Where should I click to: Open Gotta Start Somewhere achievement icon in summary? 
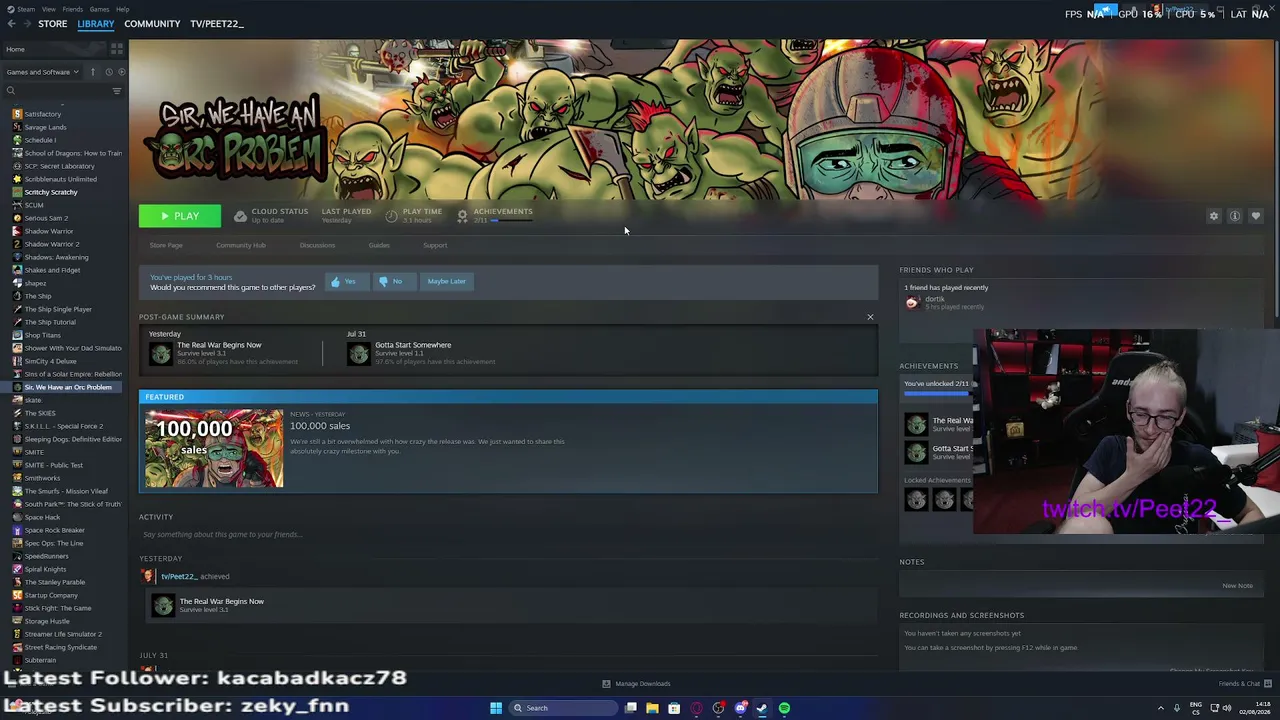(x=359, y=353)
